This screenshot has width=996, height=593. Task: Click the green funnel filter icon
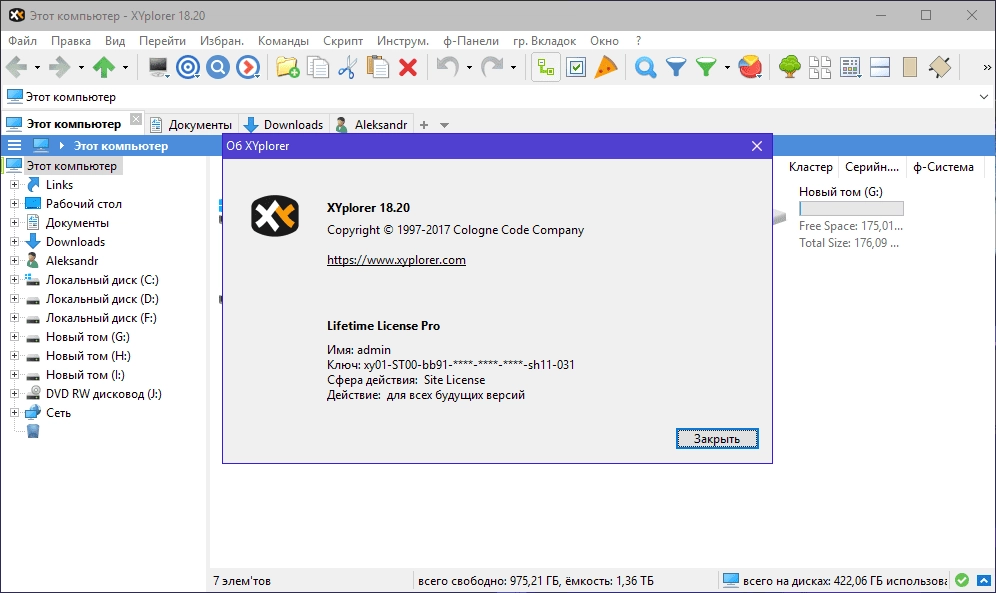click(706, 67)
